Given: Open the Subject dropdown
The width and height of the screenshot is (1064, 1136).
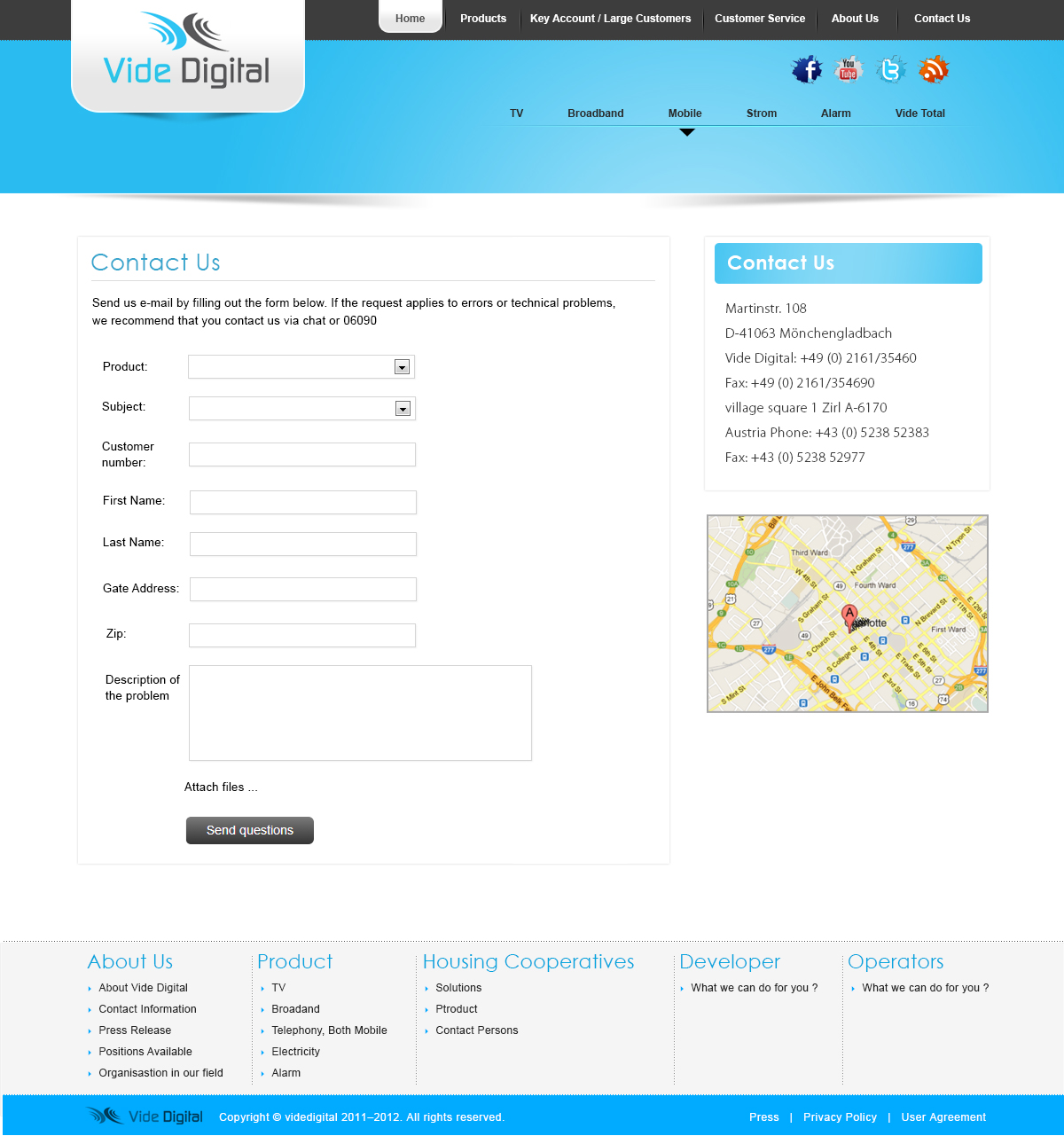Looking at the screenshot, I should tap(302, 408).
